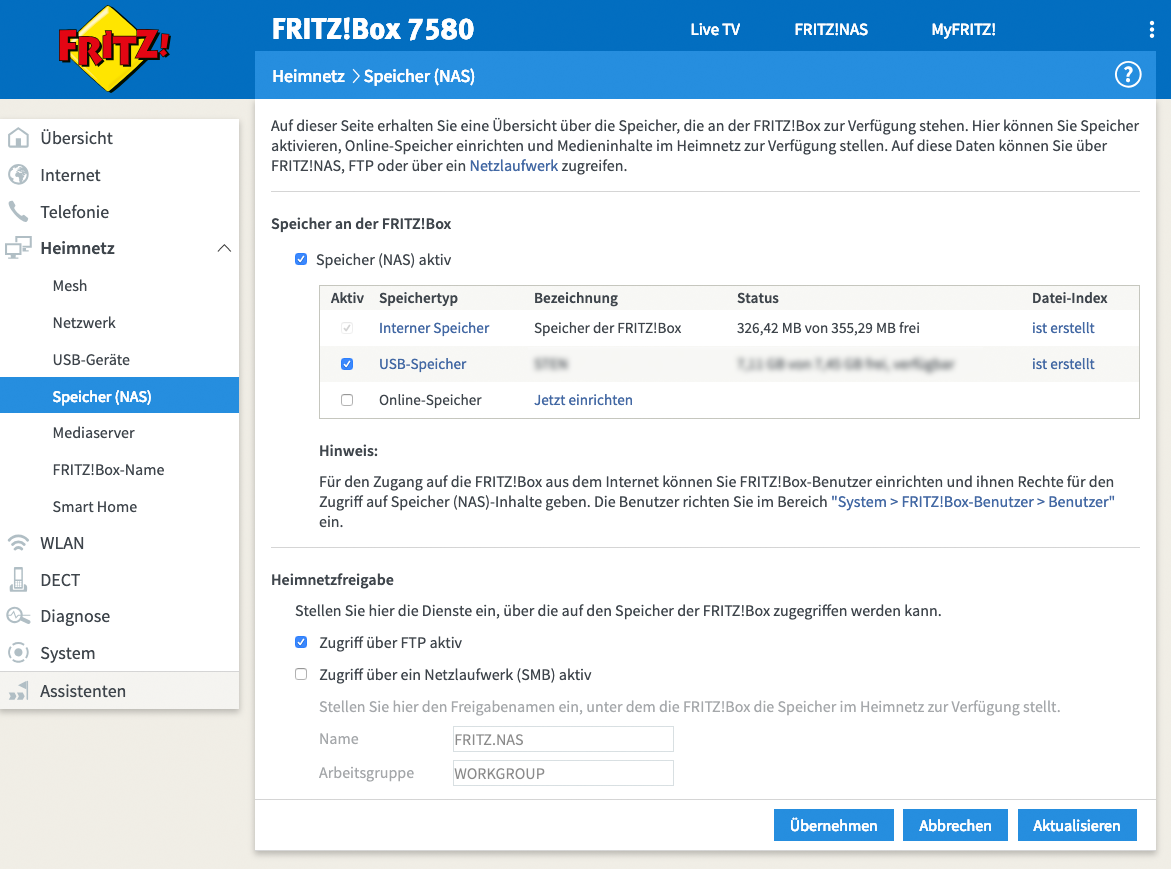Toggle the USB-Speicher active checkbox
This screenshot has height=869, width=1171.
coord(347,364)
